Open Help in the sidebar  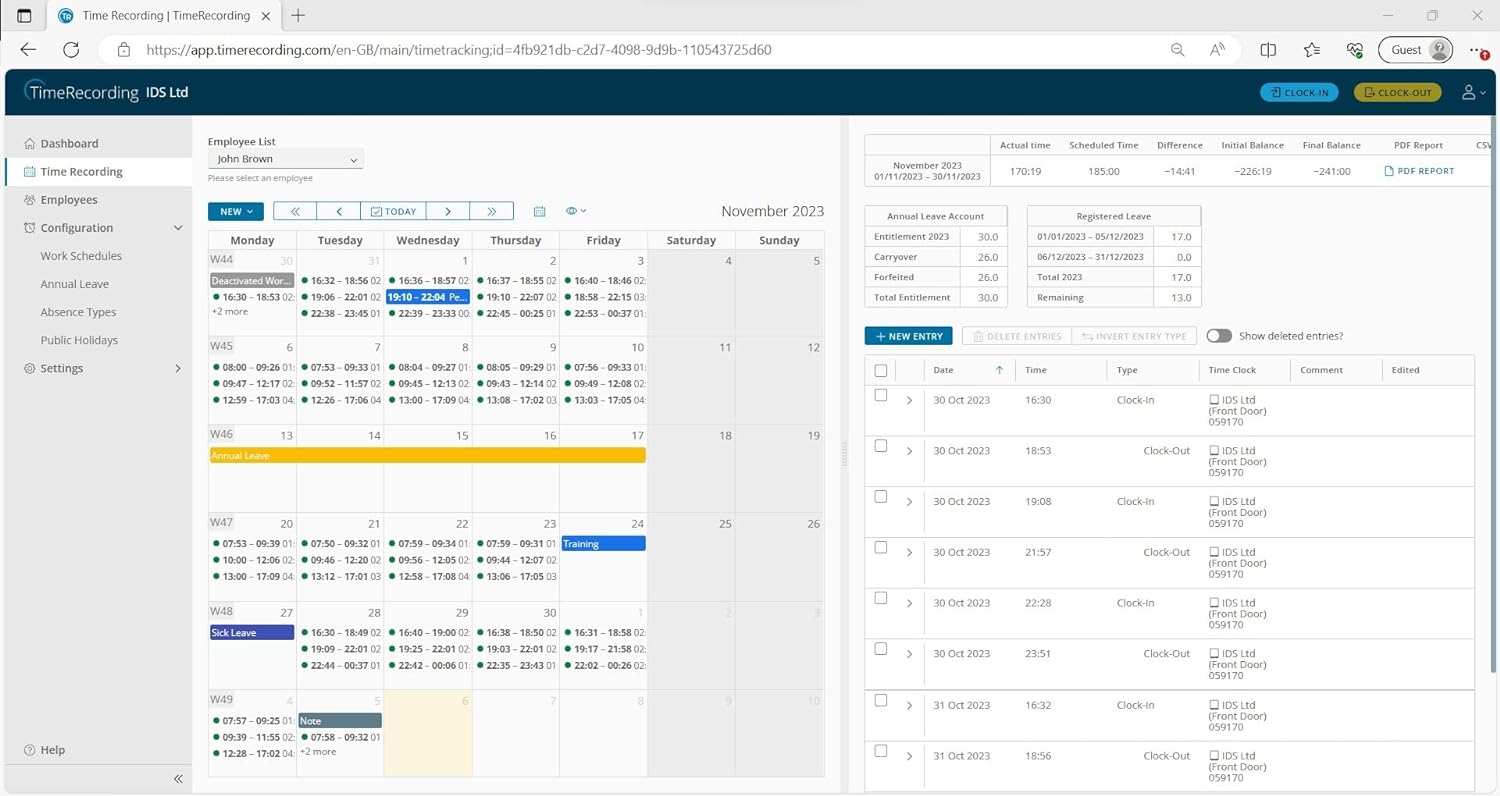52,750
